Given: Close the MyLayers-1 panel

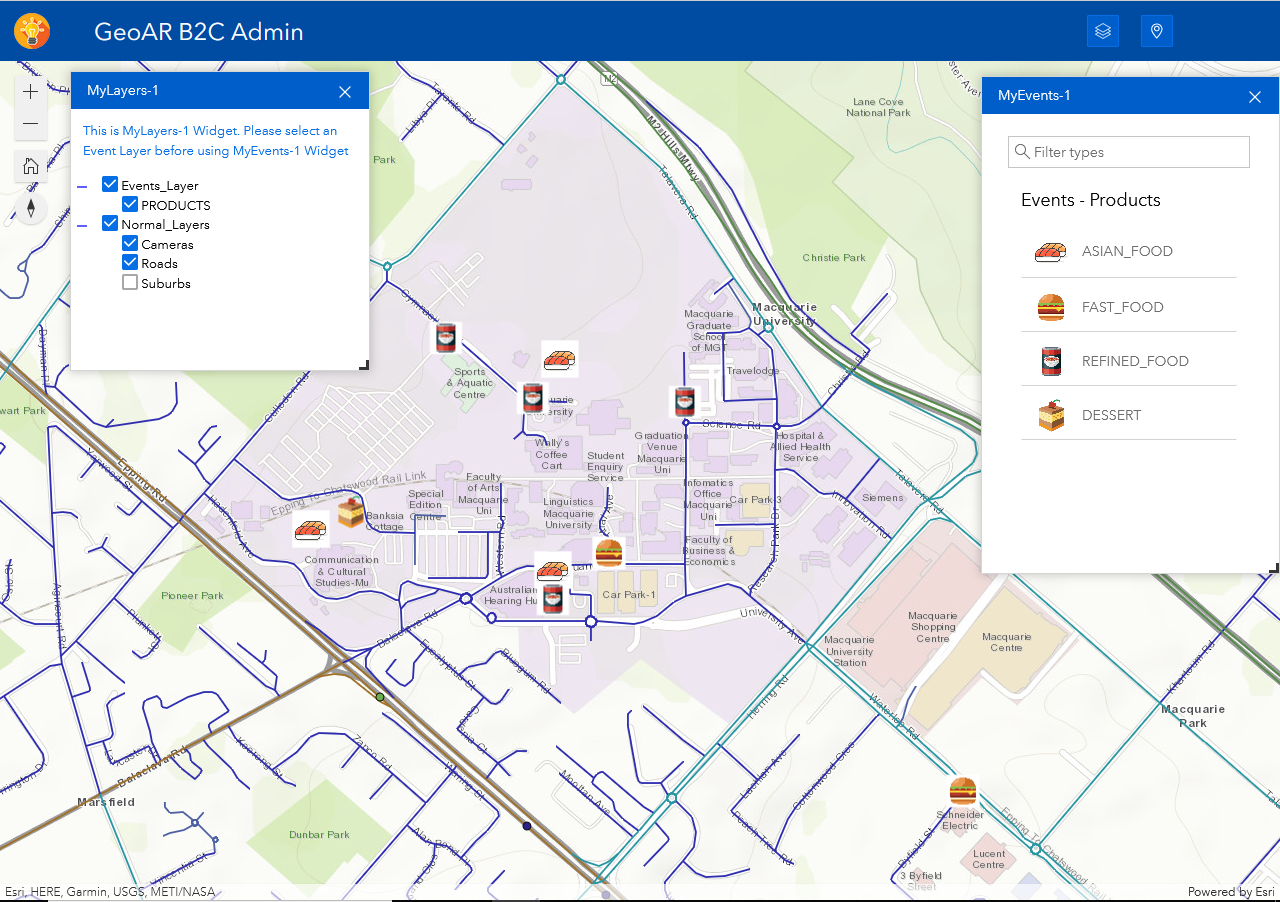Looking at the screenshot, I should [x=345, y=91].
